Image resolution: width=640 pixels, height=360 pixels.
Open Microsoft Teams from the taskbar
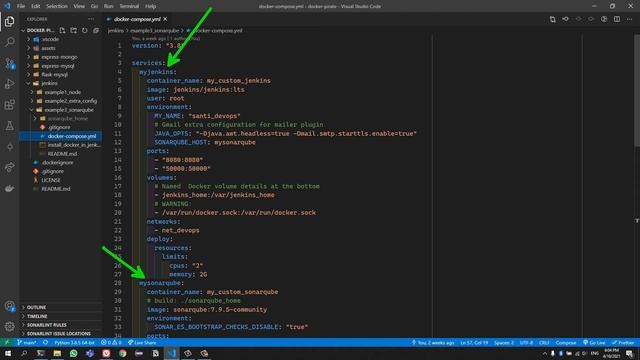click(x=90, y=353)
